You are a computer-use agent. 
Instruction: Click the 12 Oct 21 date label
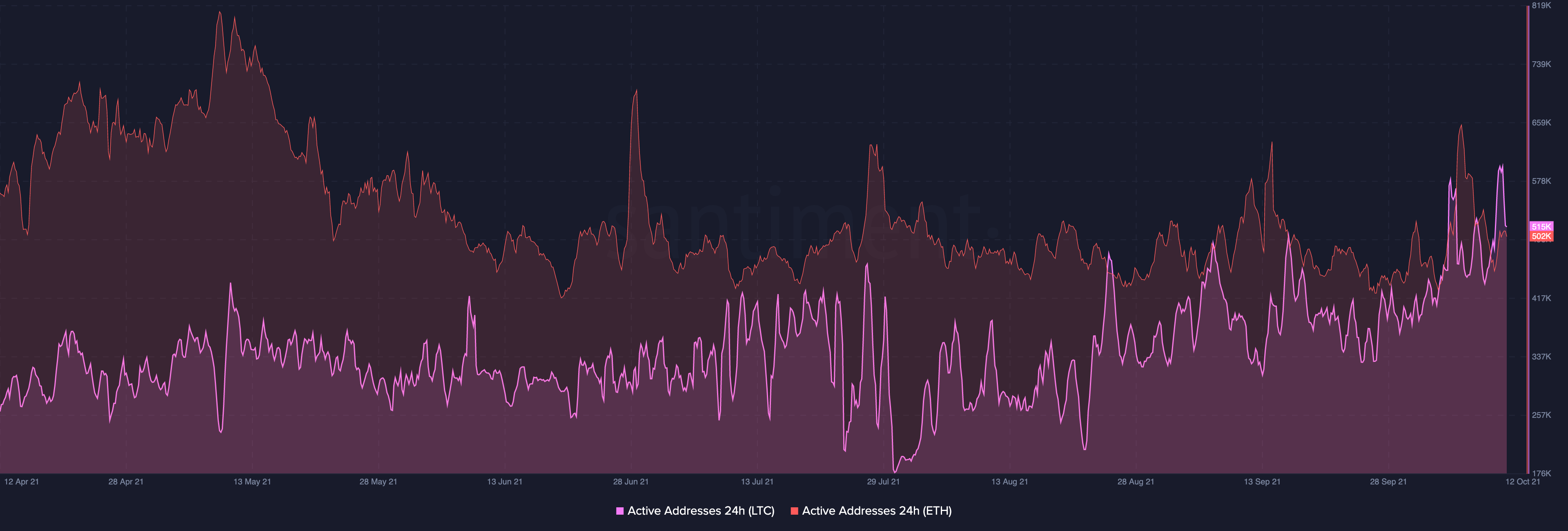pos(1522,482)
